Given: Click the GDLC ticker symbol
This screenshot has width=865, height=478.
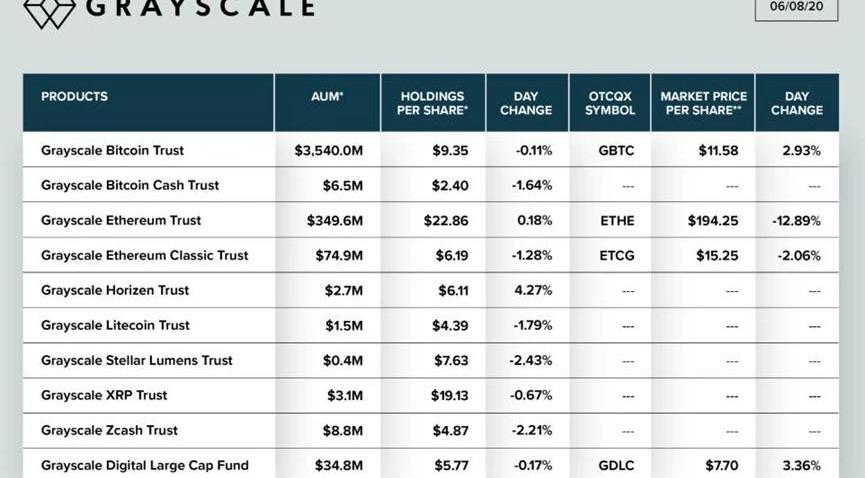Looking at the screenshot, I should pyautogui.click(x=616, y=466).
